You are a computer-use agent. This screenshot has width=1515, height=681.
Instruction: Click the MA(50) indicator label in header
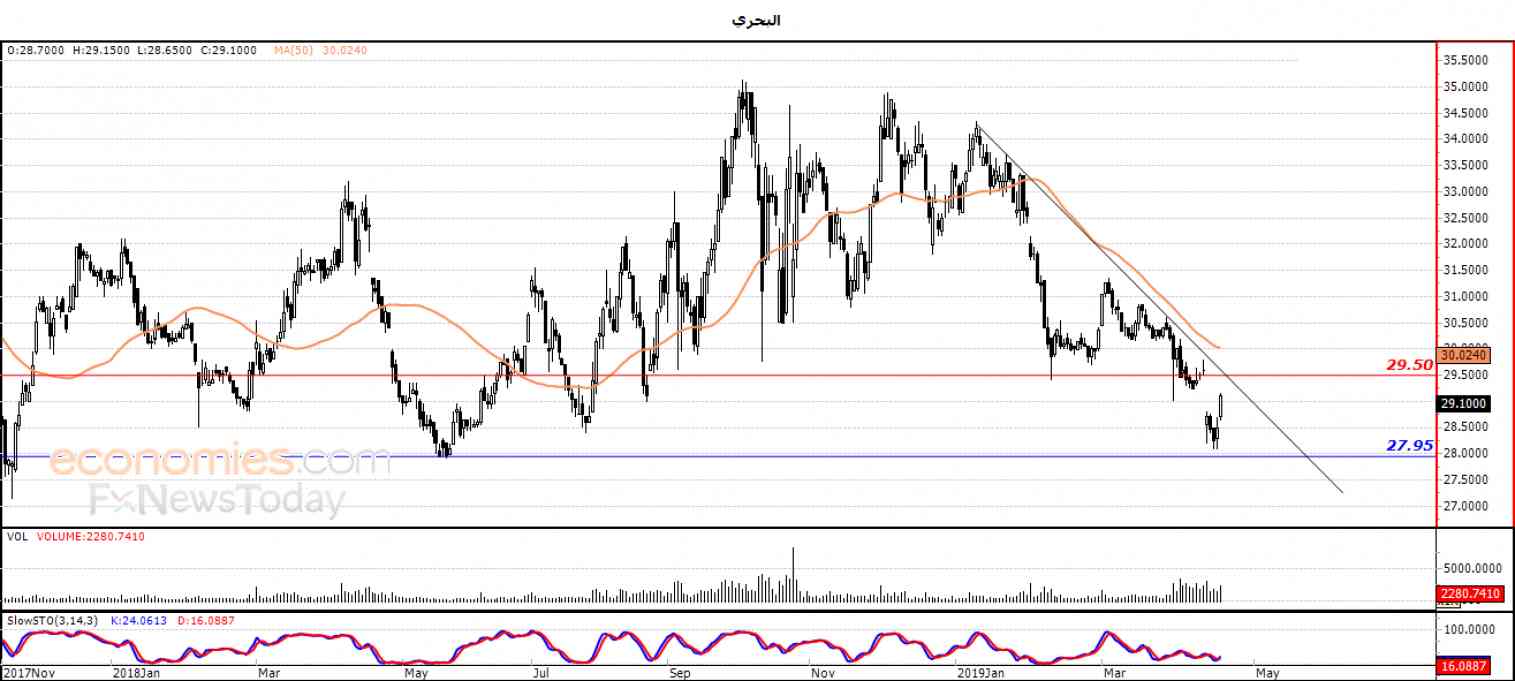[294, 49]
